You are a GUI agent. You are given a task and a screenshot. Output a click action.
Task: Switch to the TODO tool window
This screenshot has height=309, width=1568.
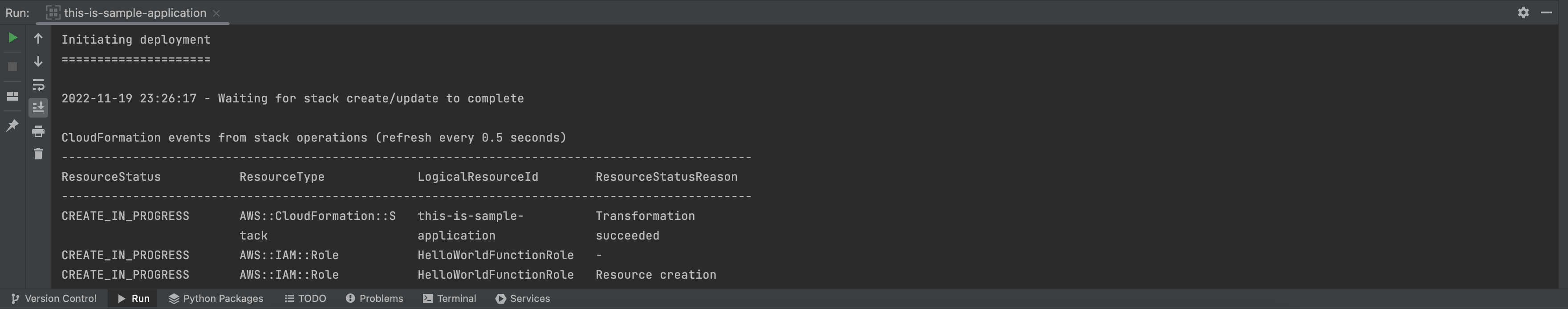(305, 299)
